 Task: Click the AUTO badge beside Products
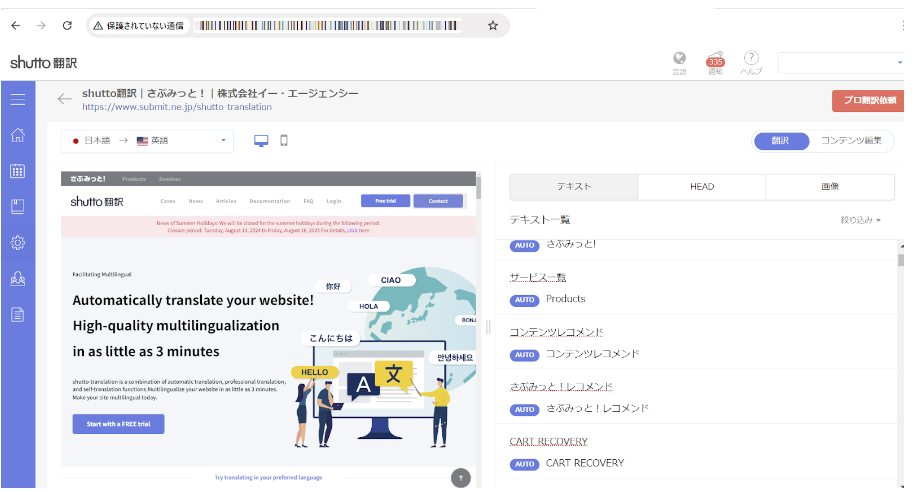point(525,300)
